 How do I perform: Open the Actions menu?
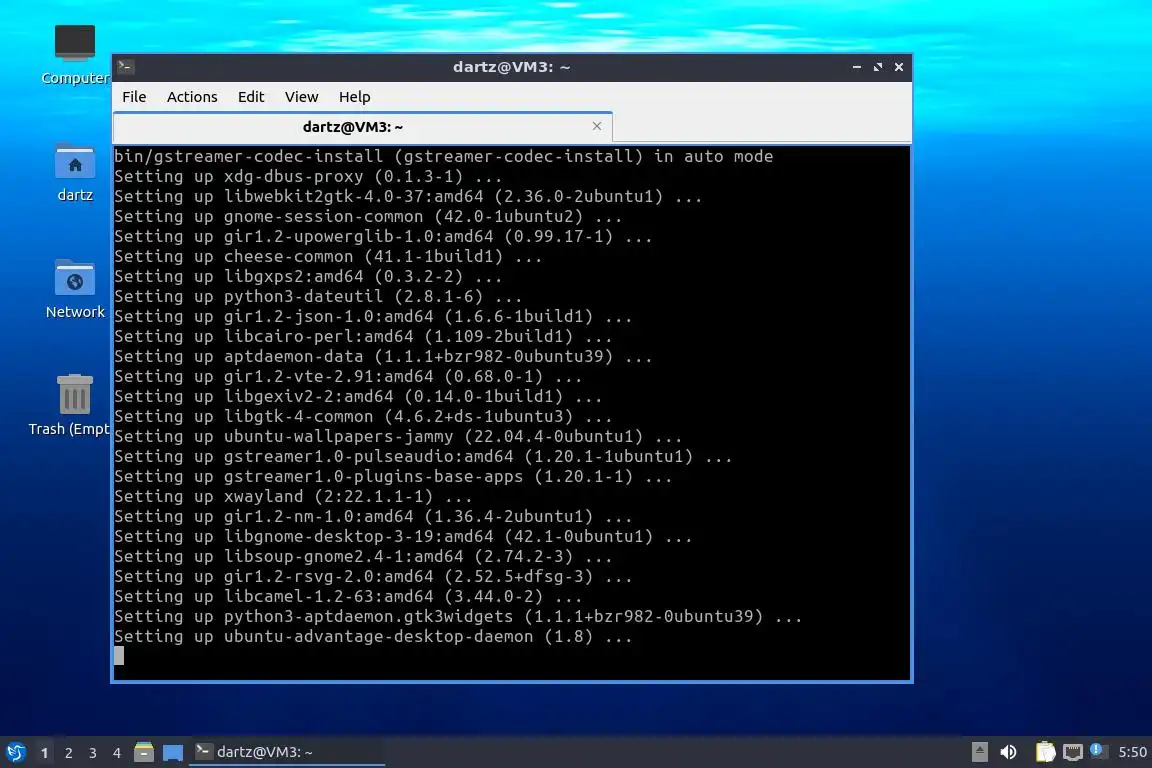pos(192,97)
